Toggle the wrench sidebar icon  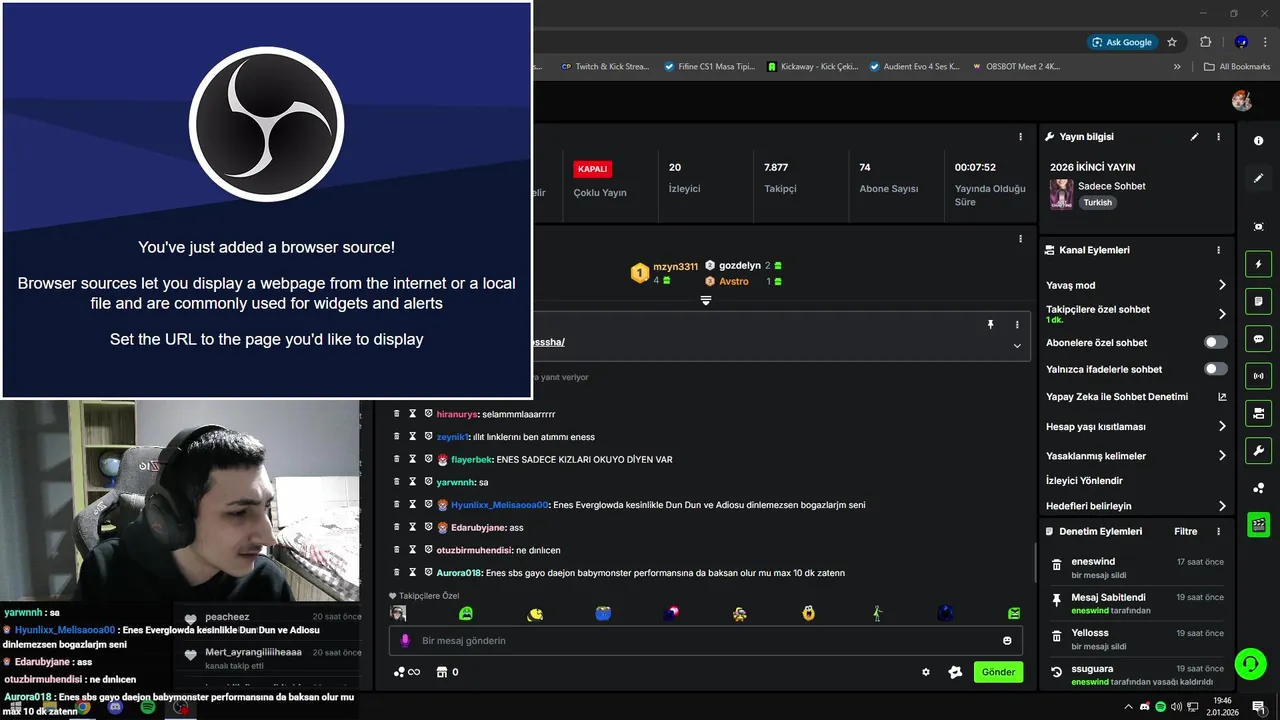click(1258, 451)
